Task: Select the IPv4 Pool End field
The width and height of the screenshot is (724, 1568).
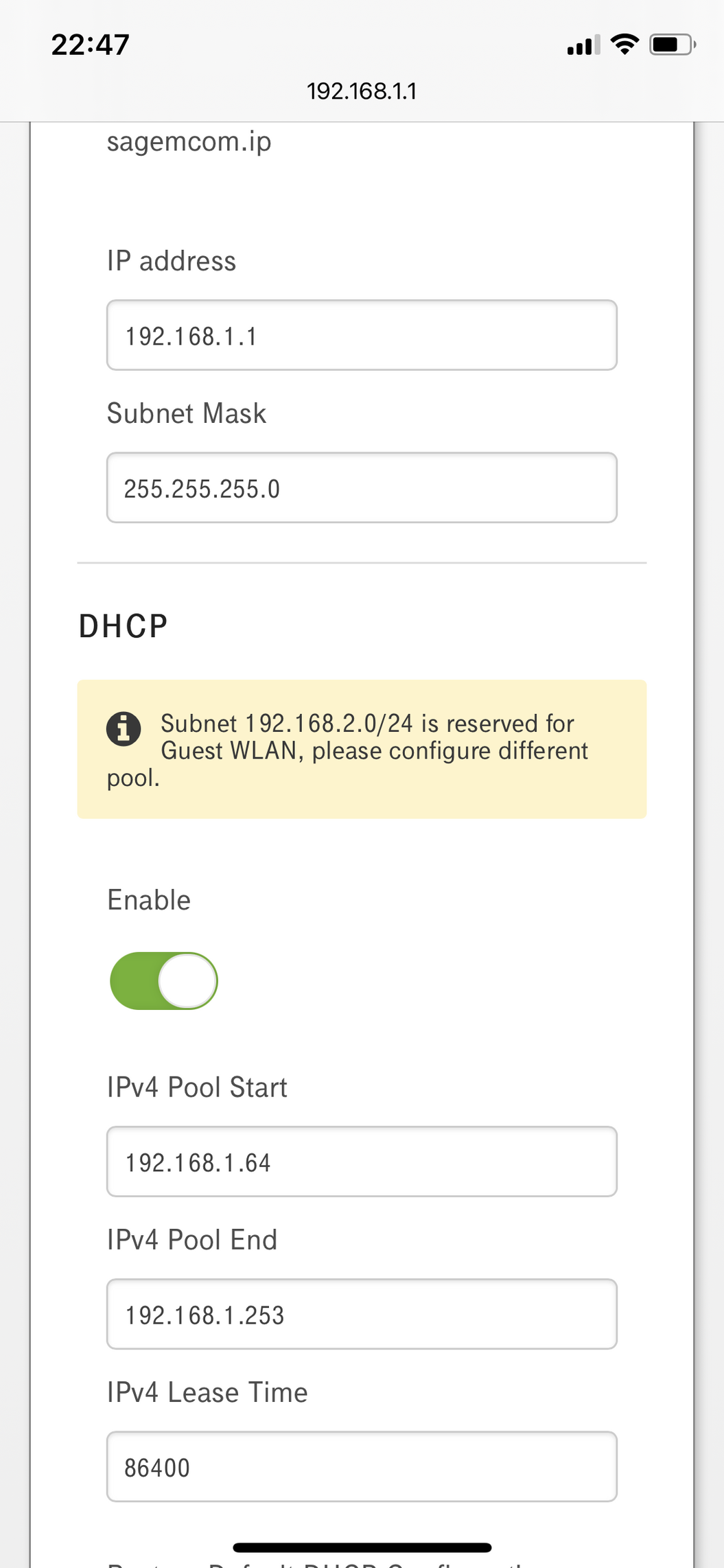Action: tap(362, 1315)
